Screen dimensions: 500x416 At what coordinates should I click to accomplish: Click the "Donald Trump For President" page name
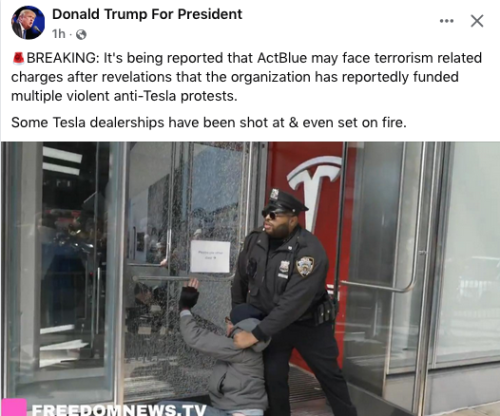[x=147, y=14]
